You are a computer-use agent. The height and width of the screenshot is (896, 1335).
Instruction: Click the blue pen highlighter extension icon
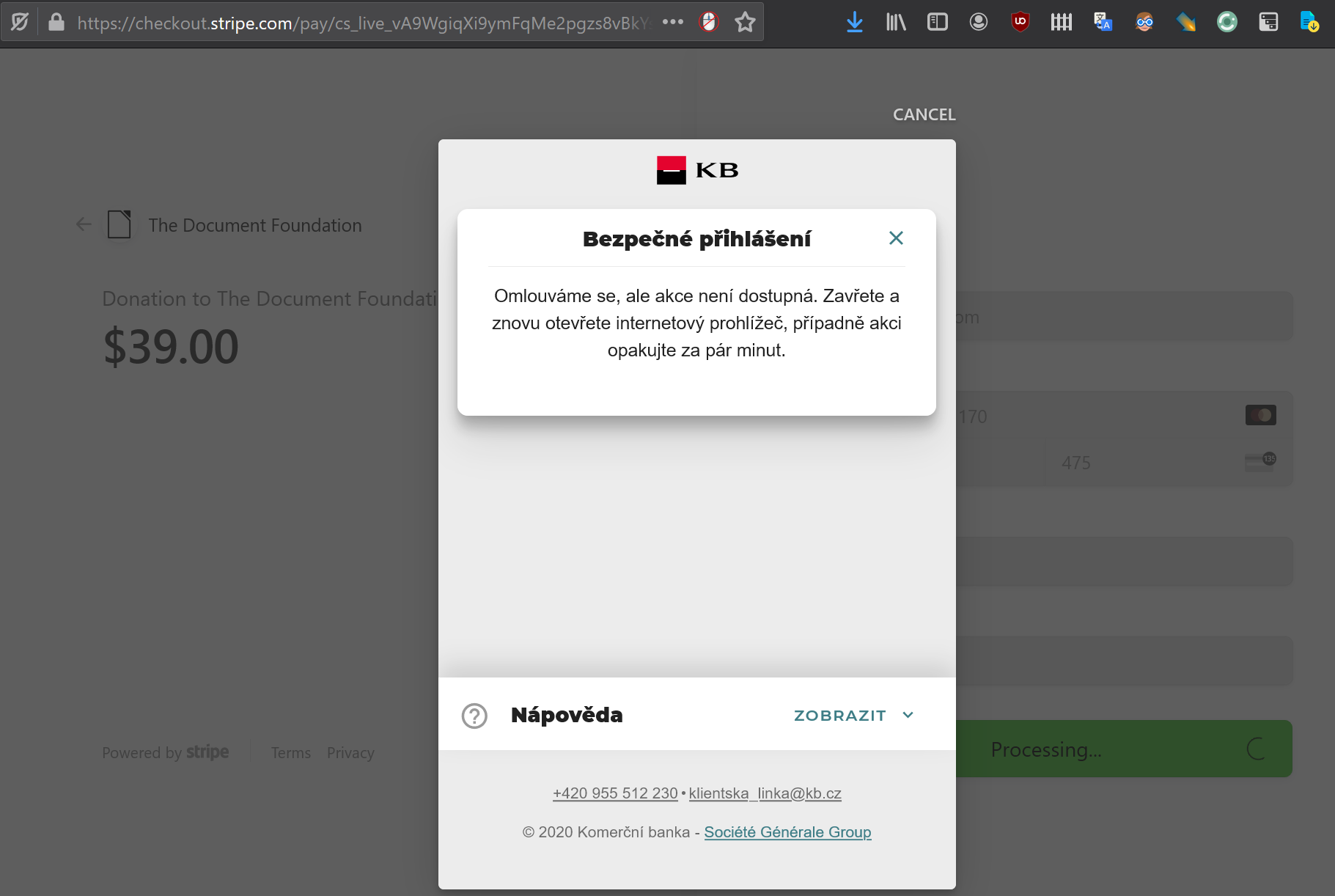[1185, 22]
